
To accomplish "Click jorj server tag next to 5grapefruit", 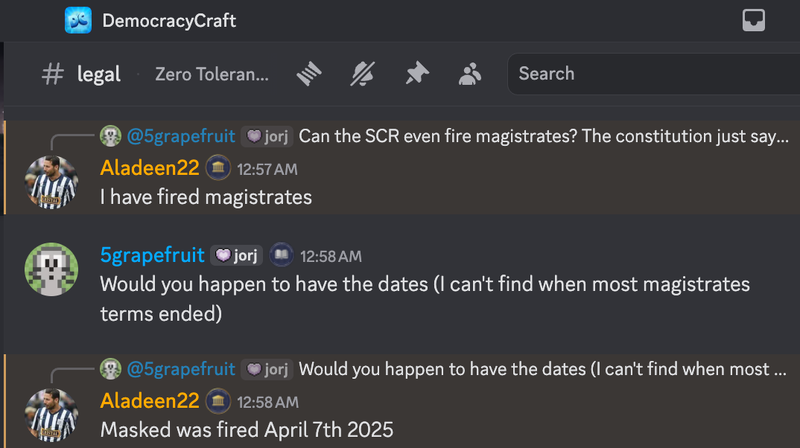I will 237,256.
